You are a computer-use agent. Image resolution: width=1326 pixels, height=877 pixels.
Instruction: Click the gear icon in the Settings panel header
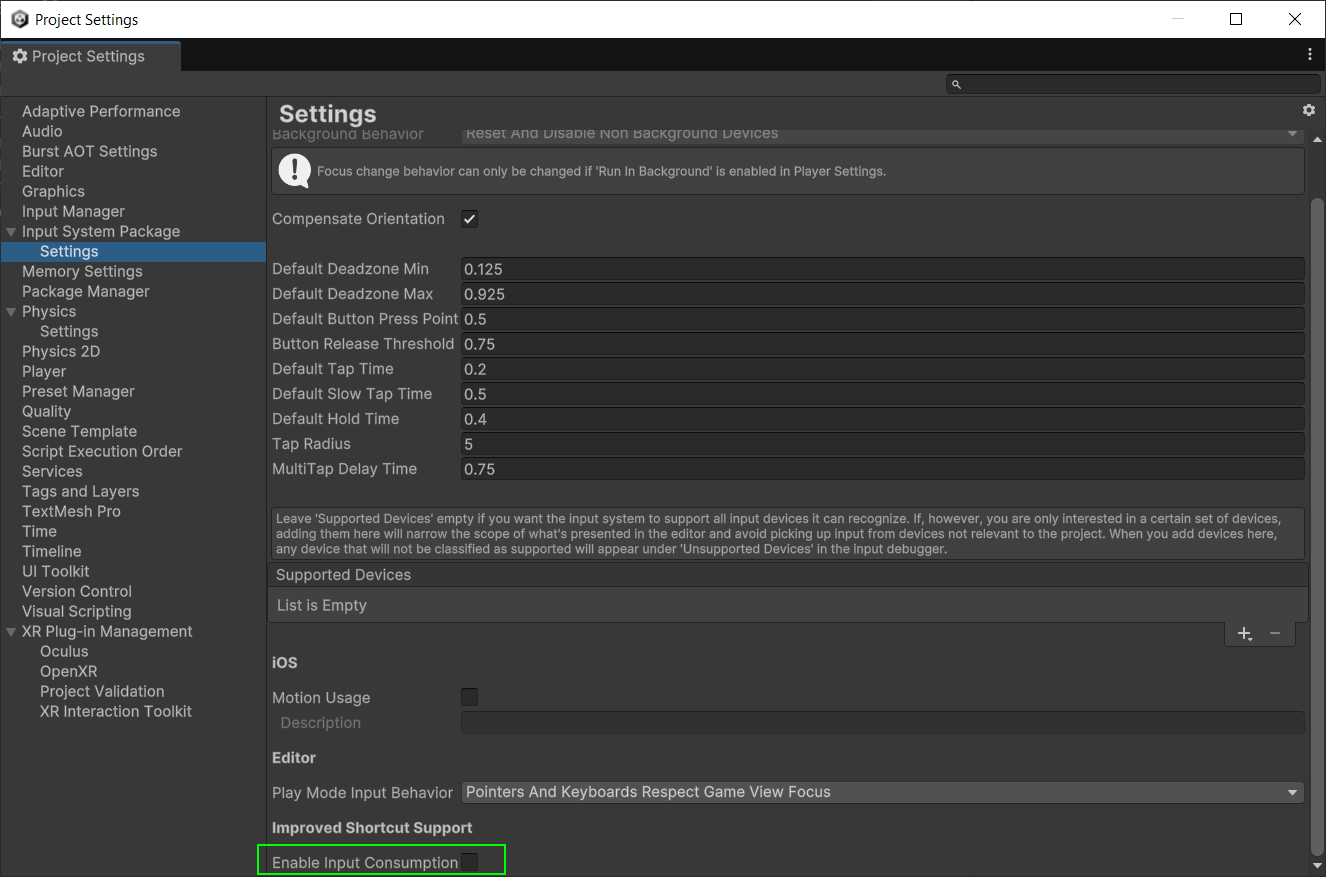[x=1309, y=111]
